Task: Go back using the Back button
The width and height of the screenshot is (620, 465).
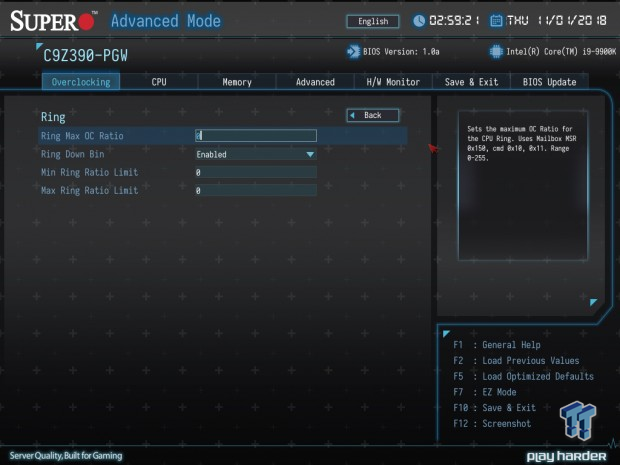Action: coord(373,115)
